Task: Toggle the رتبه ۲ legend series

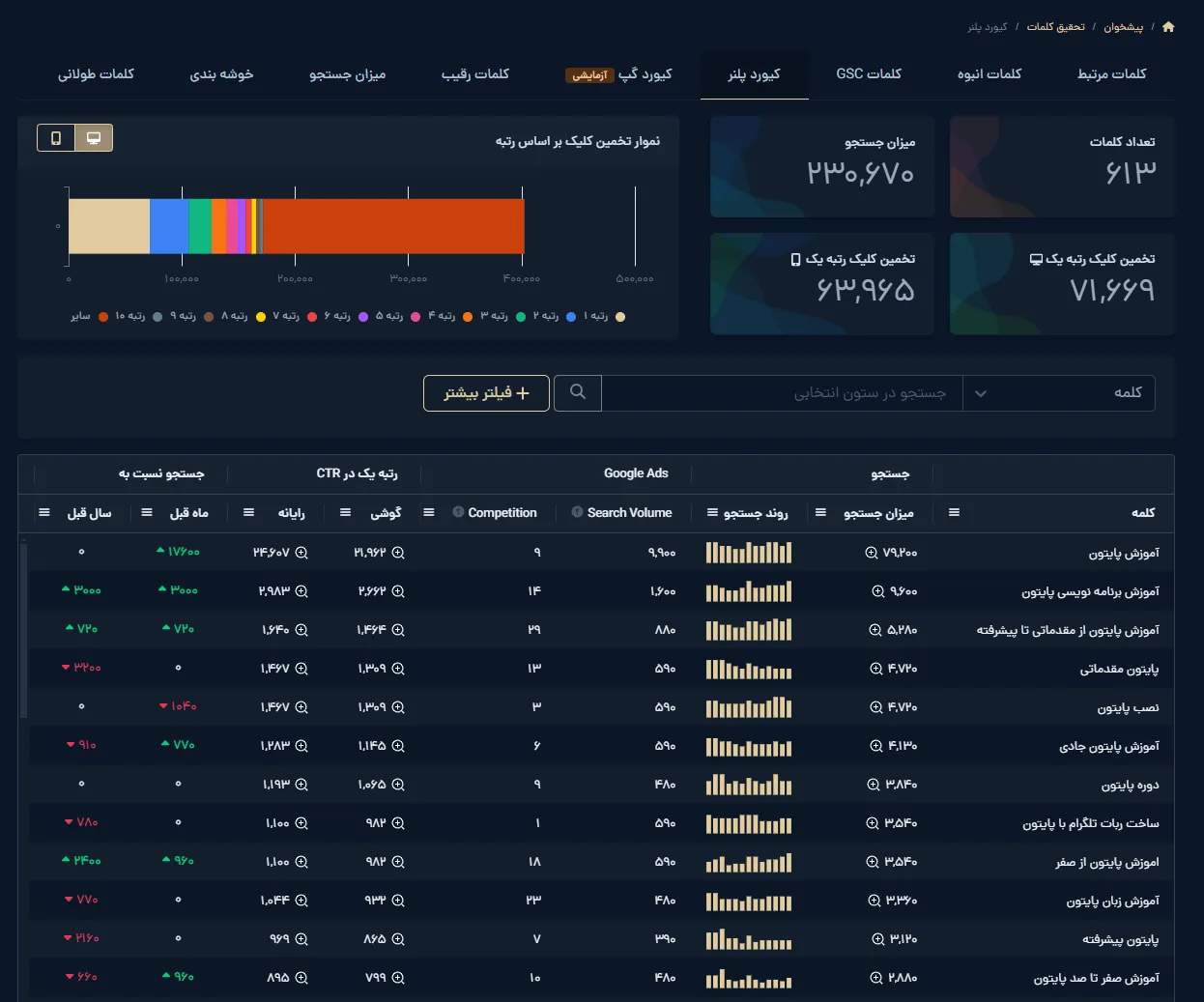Action: pos(555,316)
